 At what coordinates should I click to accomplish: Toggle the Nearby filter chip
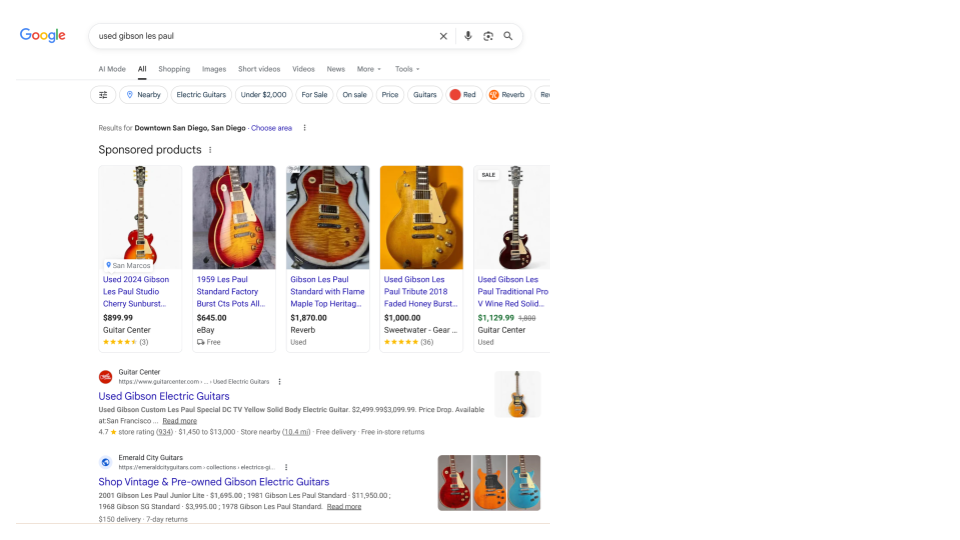pos(143,95)
